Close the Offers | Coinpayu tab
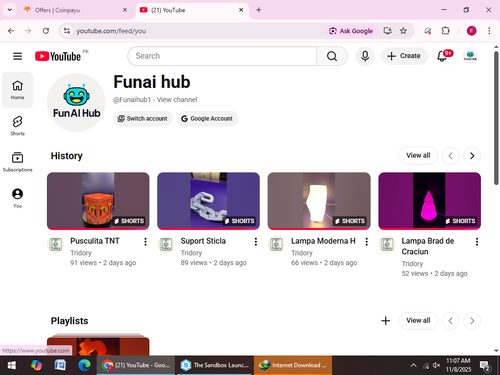Screen dimensions: 500x375 tap(125, 10)
